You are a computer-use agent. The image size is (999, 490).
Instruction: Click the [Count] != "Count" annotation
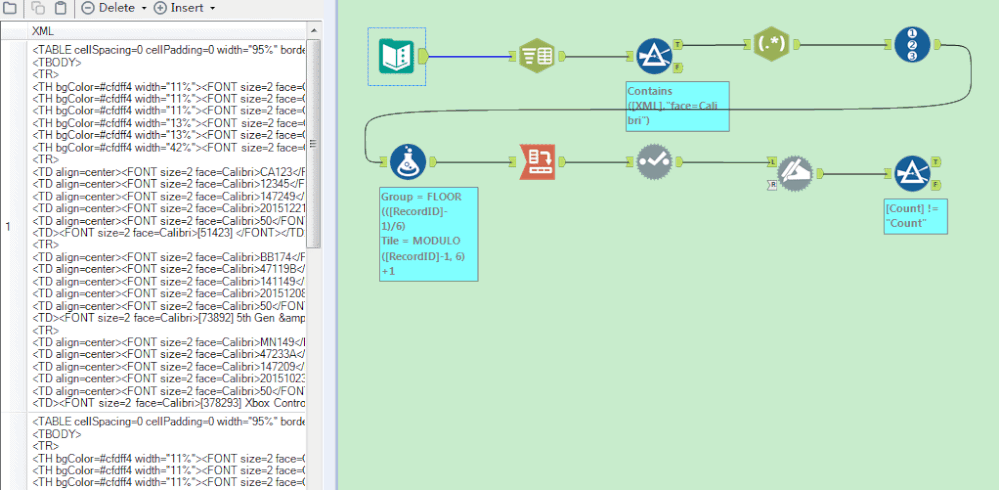pos(916,215)
